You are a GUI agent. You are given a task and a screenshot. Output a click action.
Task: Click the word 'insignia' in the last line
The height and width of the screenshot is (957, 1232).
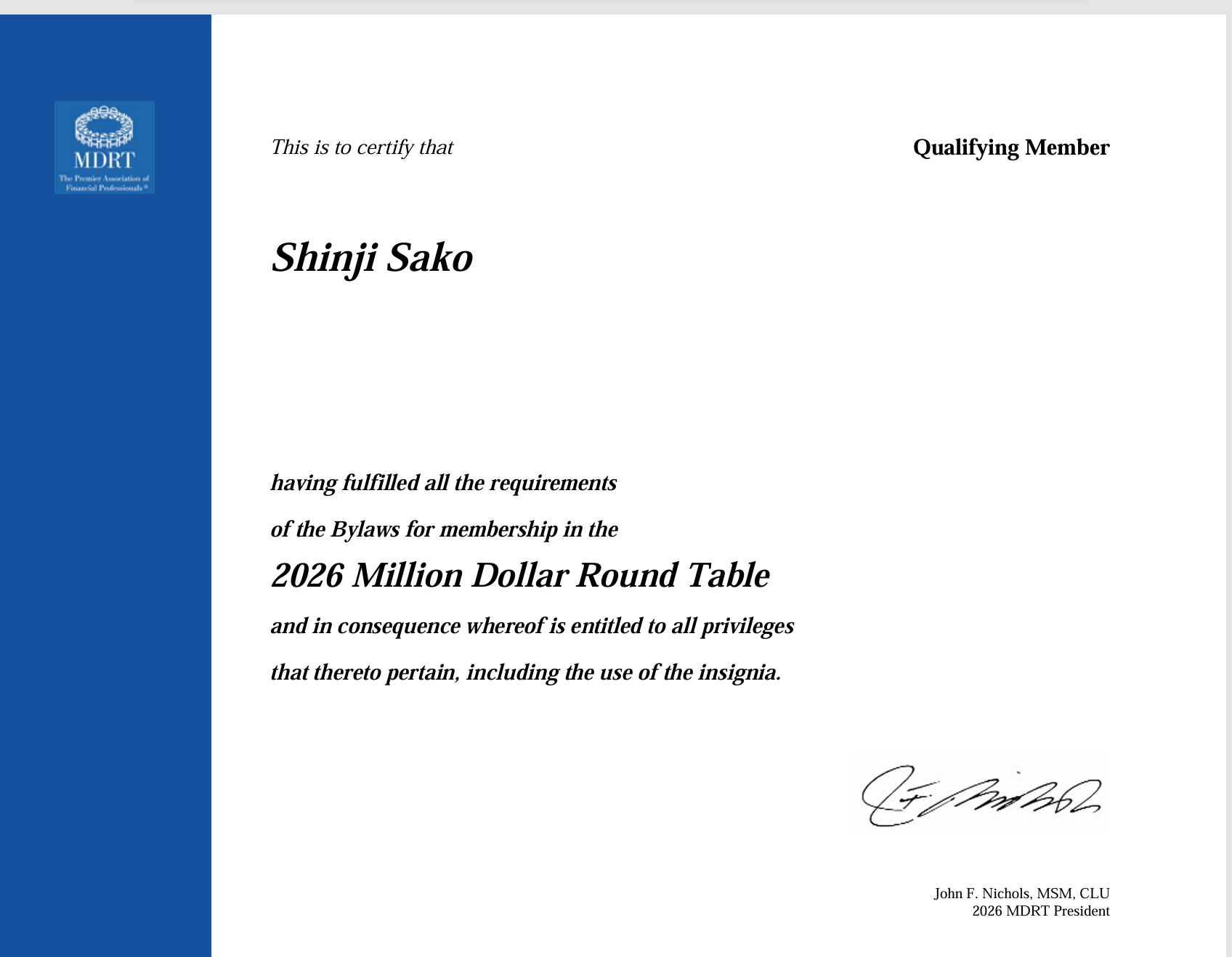pyautogui.click(x=737, y=672)
